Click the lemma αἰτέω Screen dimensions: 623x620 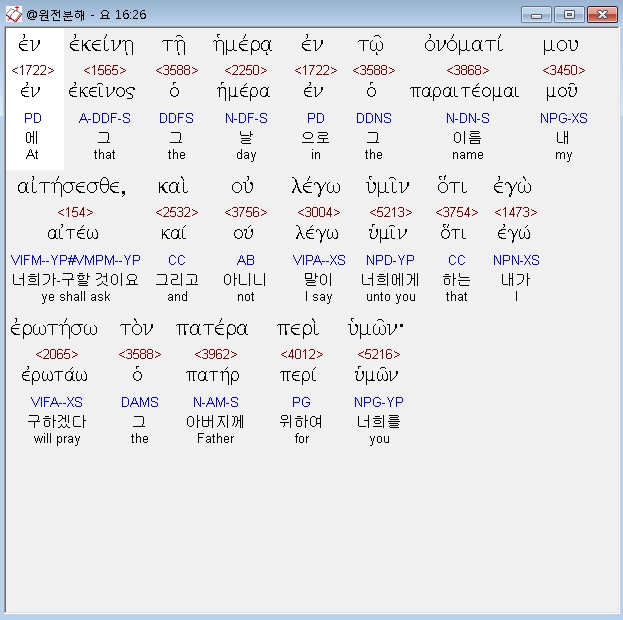(73, 233)
